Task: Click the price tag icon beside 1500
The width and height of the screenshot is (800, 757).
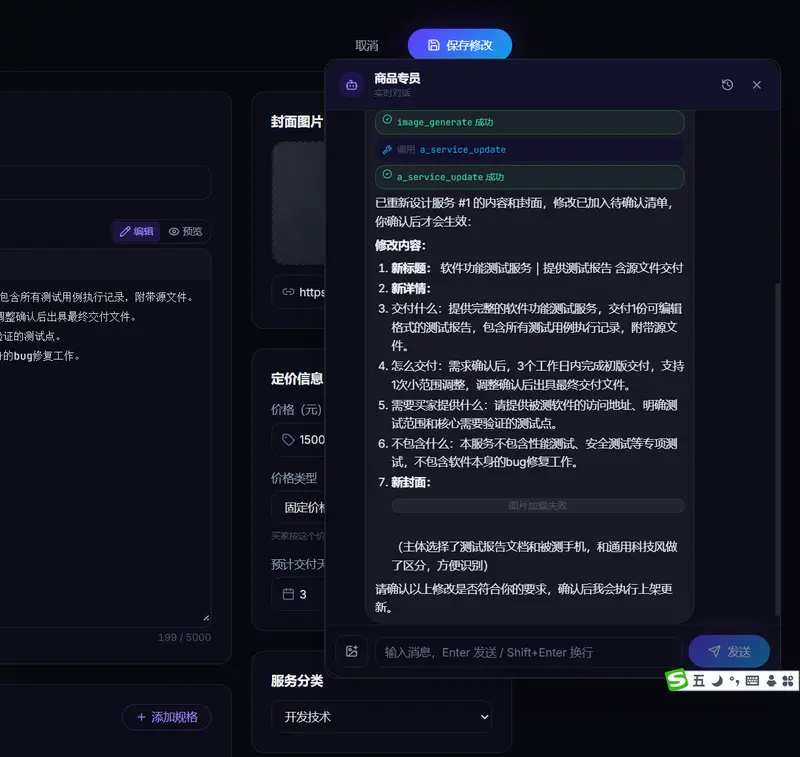Action: click(x=288, y=440)
